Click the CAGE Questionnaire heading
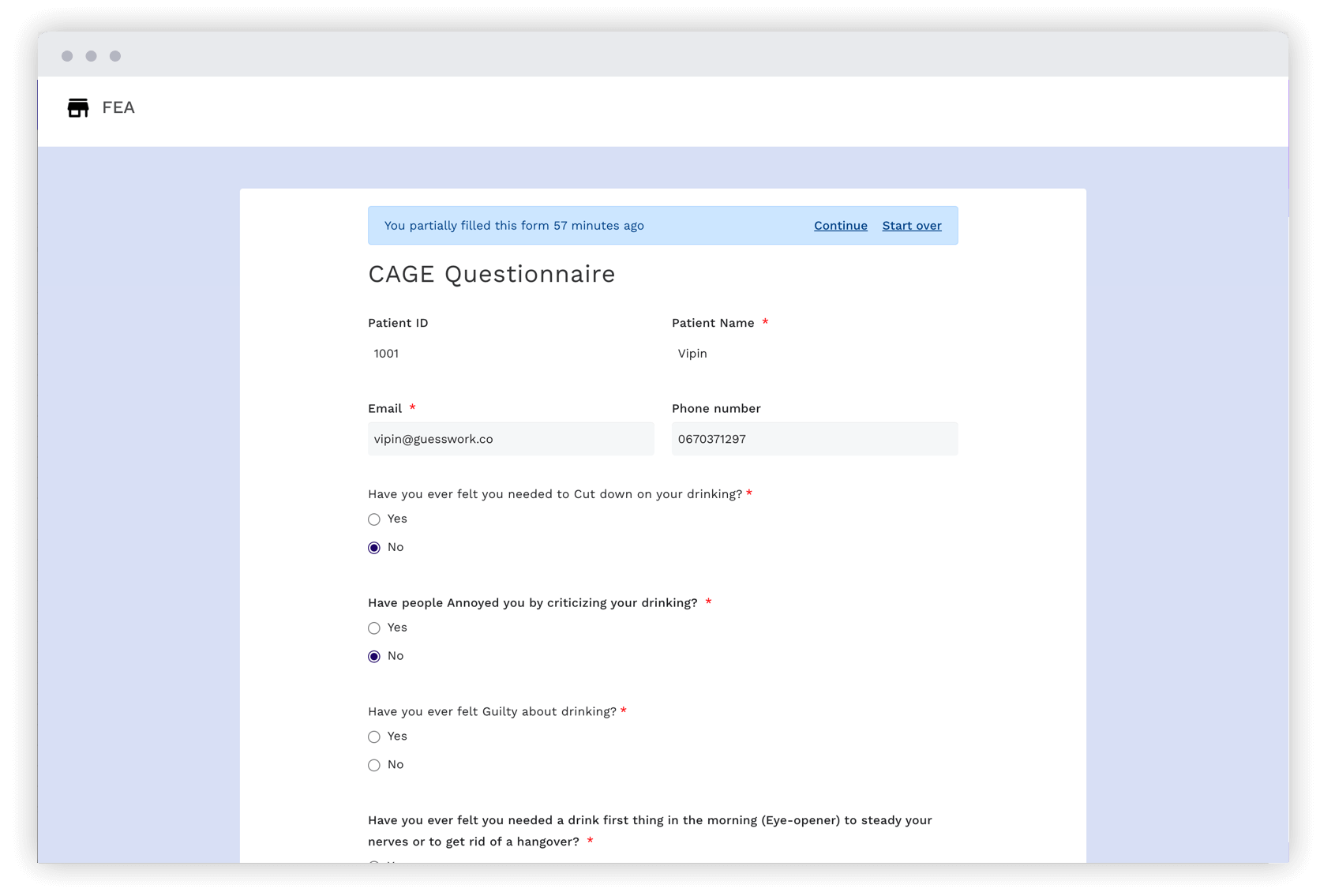 click(491, 274)
